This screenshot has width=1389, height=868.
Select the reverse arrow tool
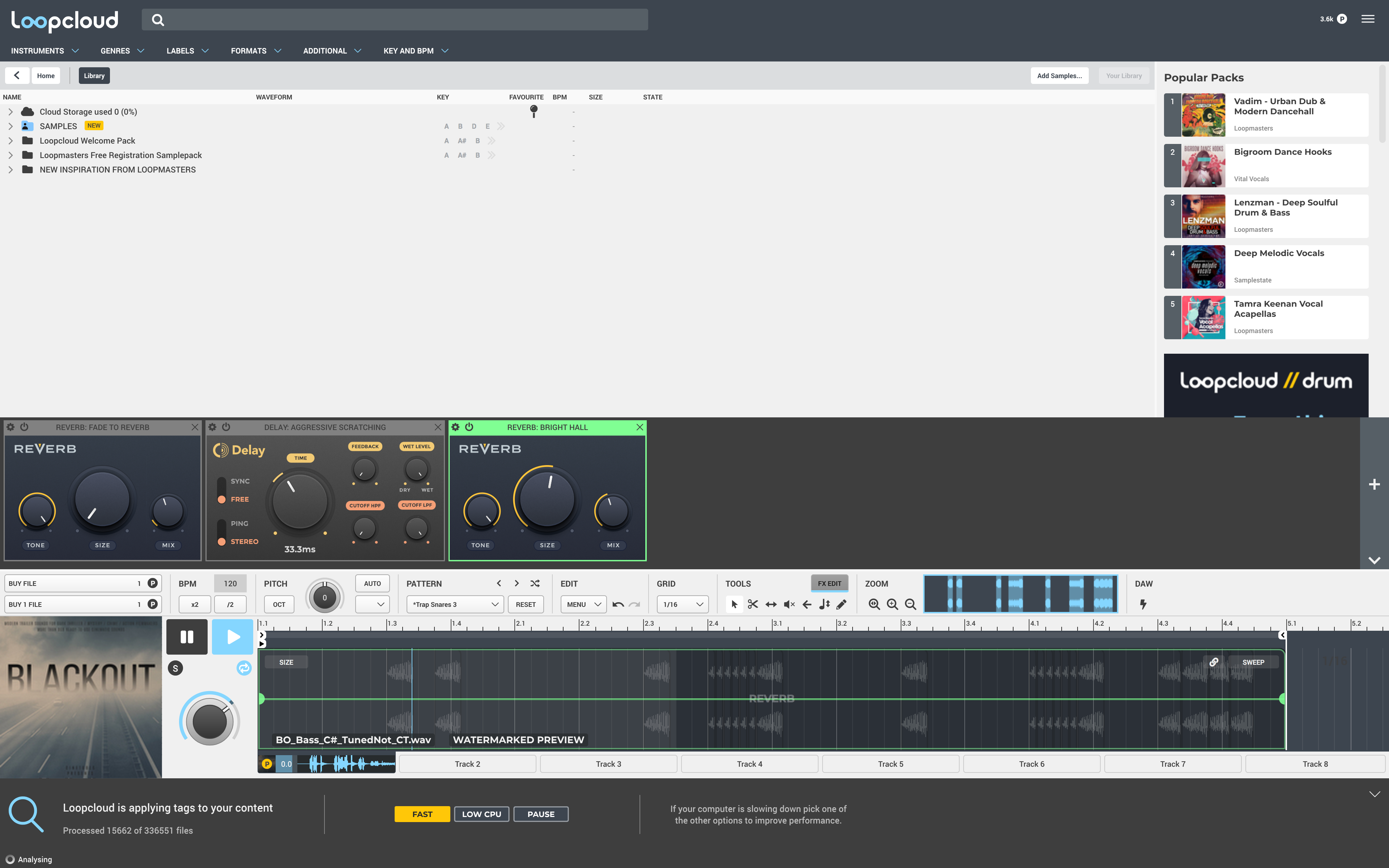807,604
